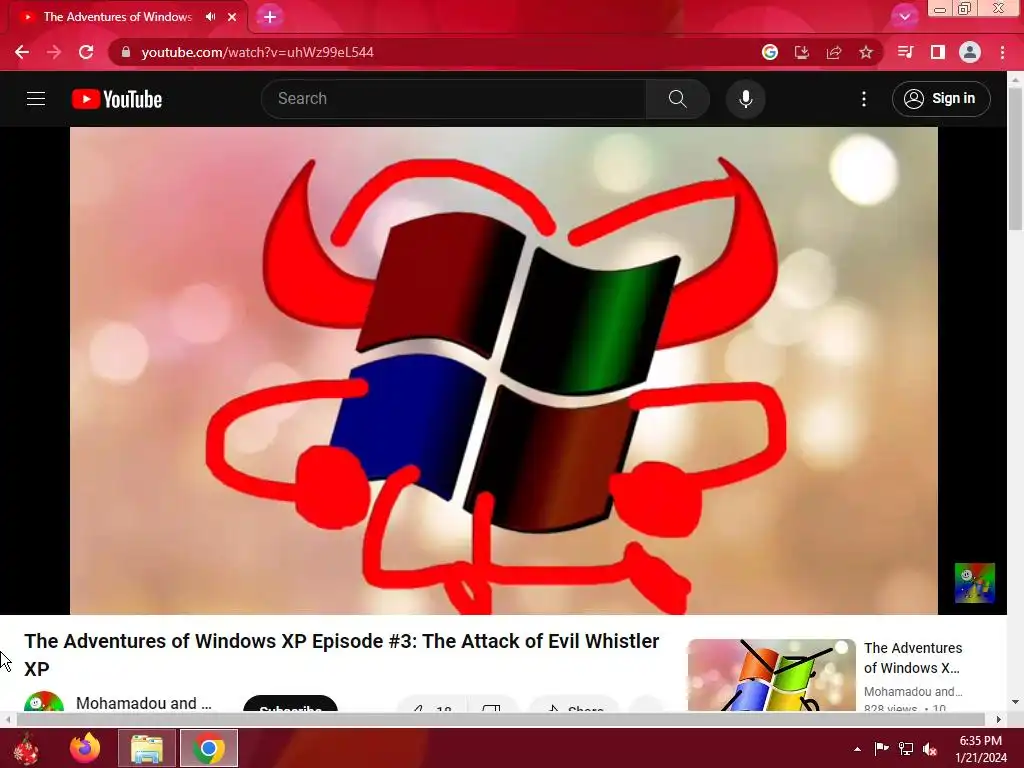This screenshot has height=768, width=1024.
Task: Open the recommended Windows XP video thumbnail
Action: [771, 675]
